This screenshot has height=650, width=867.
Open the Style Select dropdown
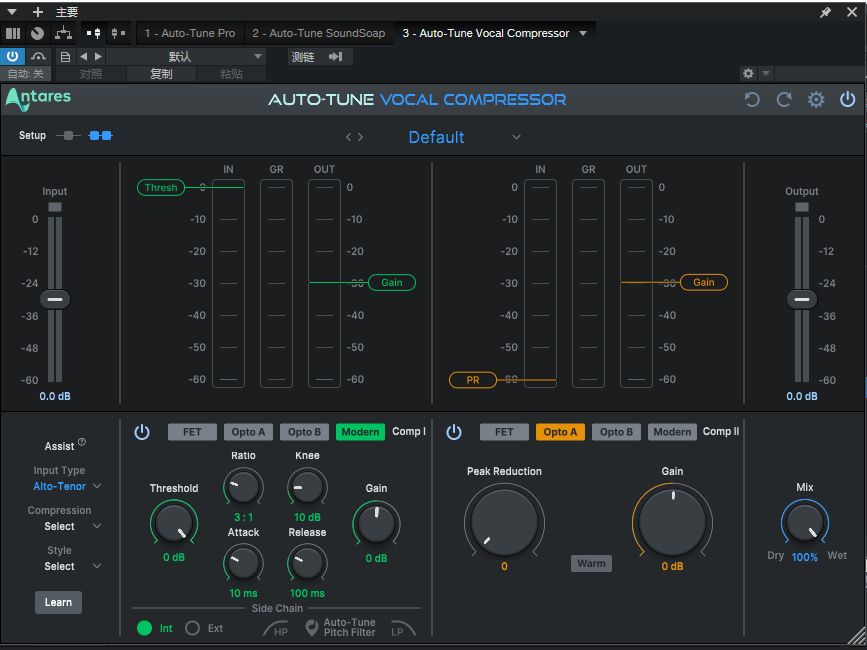[x=72, y=566]
